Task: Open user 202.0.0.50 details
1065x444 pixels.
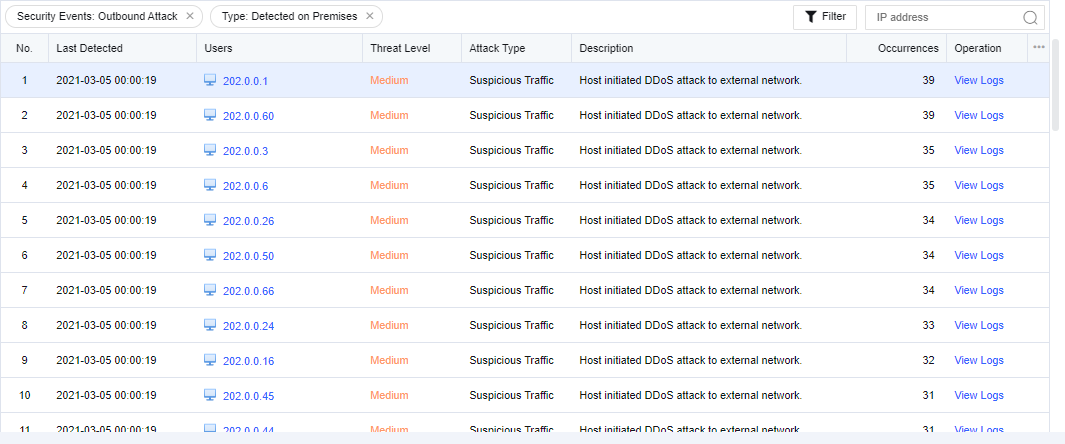Action: click(x=248, y=256)
